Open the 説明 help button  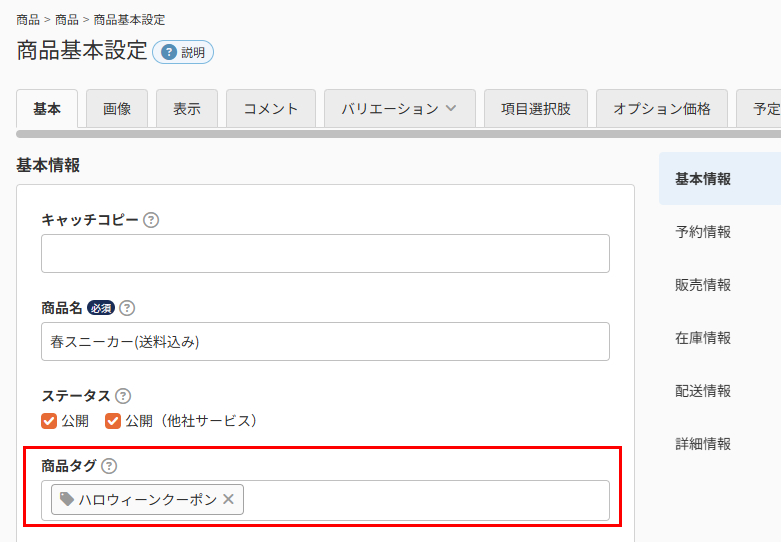click(x=183, y=52)
